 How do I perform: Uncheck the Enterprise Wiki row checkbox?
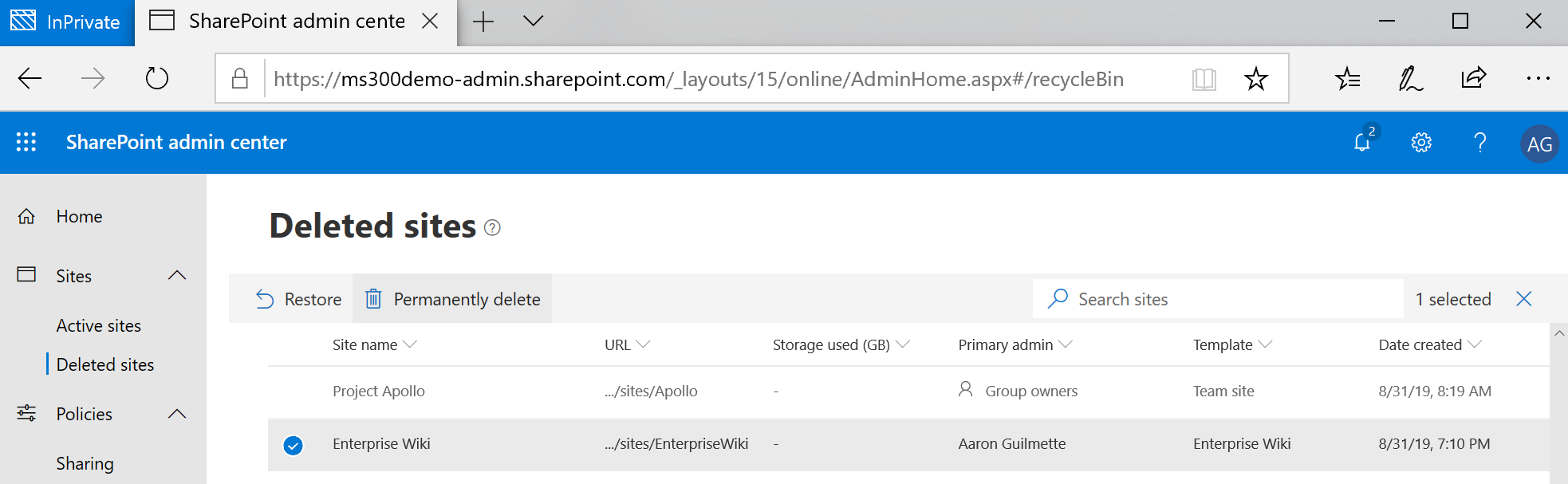tap(294, 445)
